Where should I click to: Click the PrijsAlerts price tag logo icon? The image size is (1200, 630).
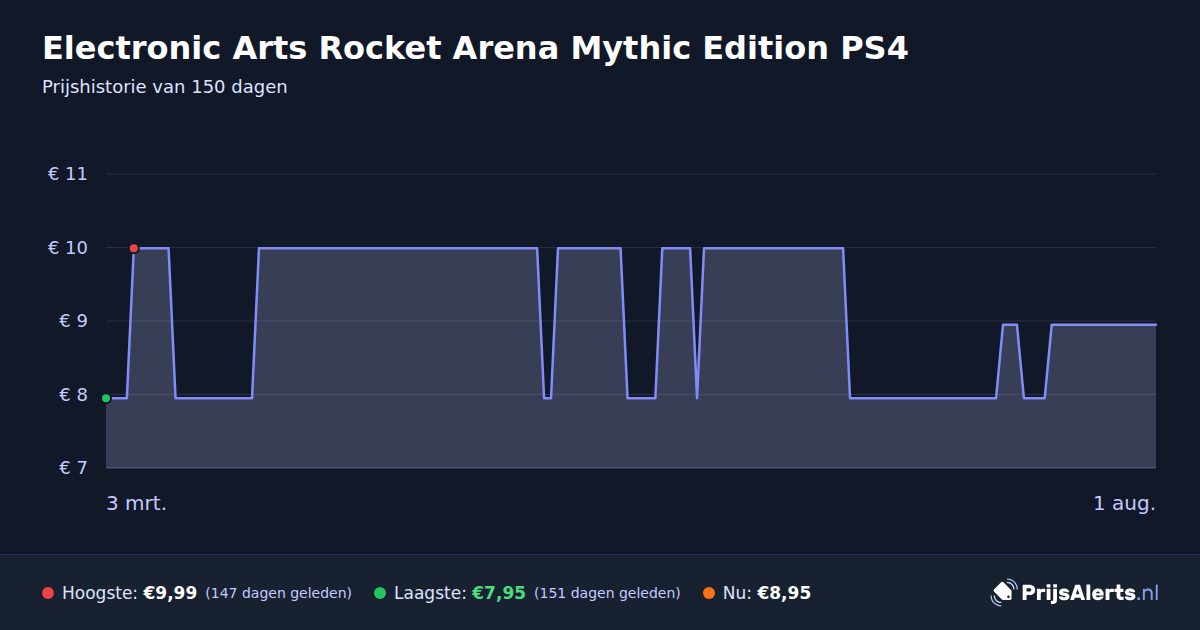[1003, 593]
